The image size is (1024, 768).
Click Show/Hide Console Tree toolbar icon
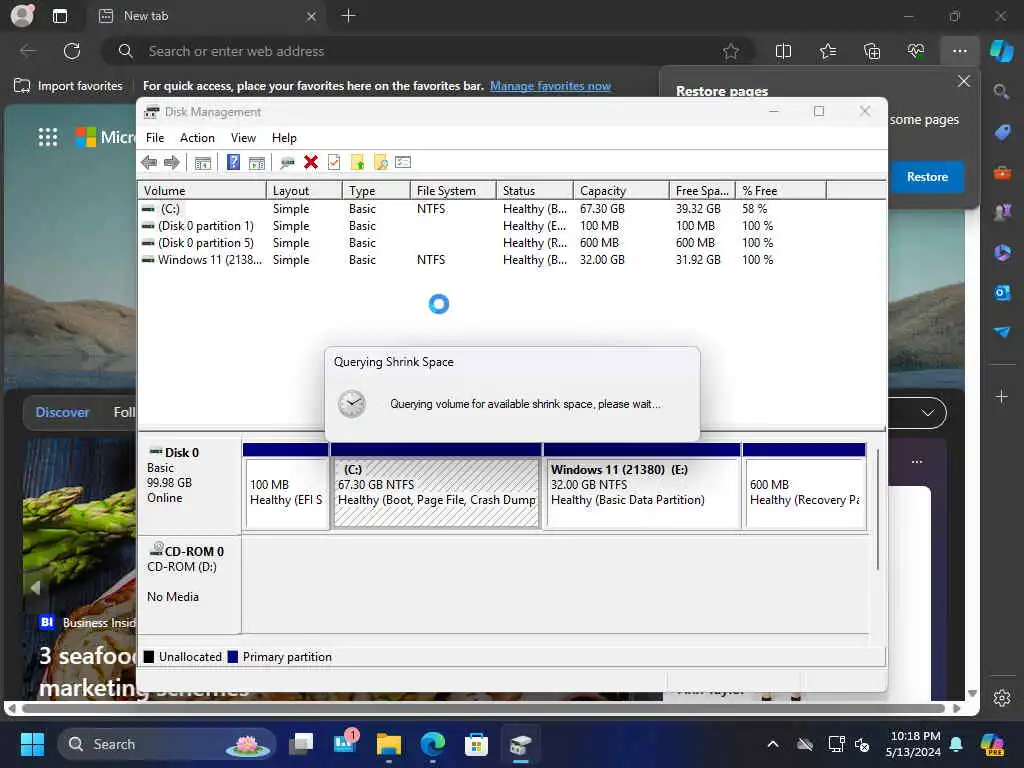[x=202, y=163]
